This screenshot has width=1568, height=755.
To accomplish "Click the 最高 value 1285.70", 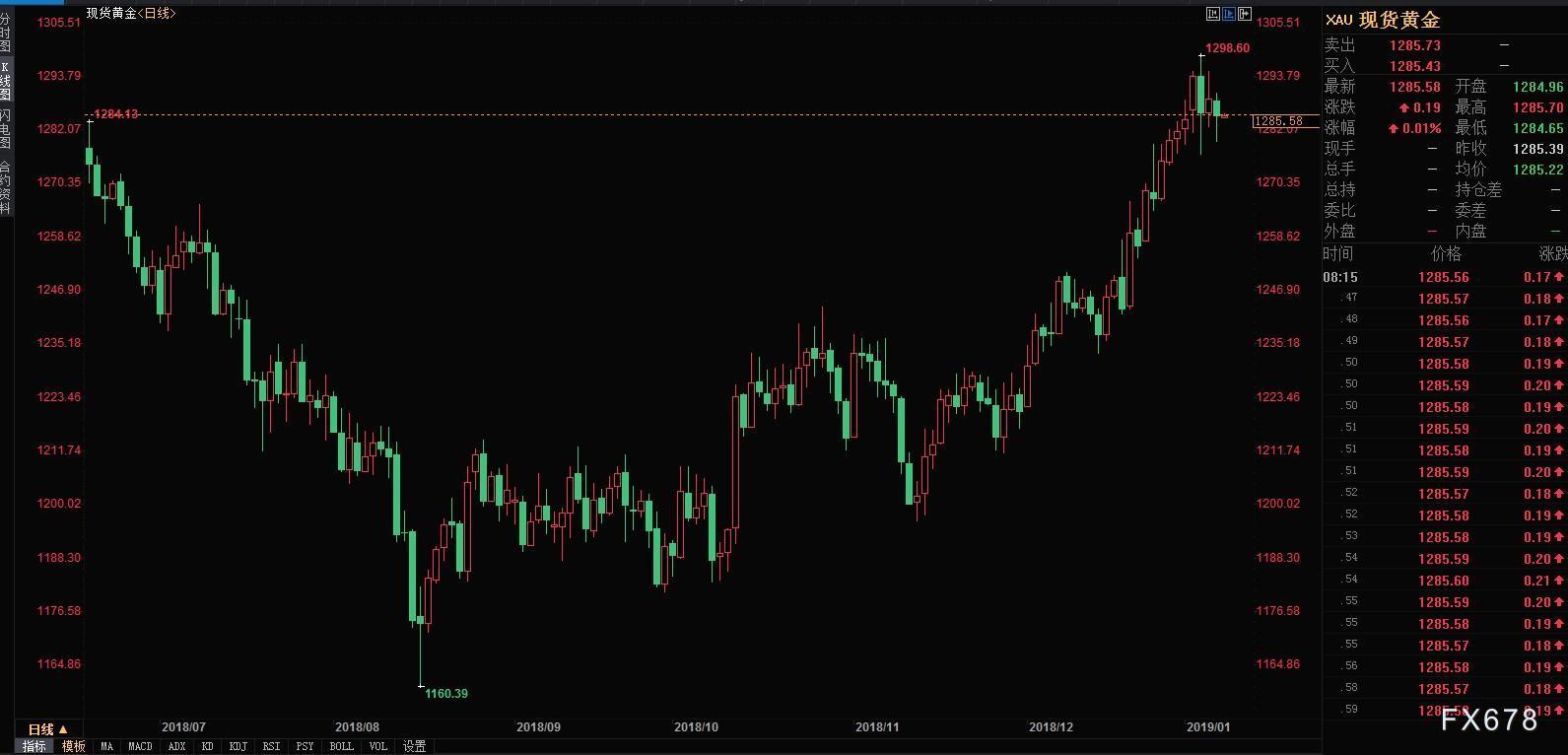I will pos(1538,107).
